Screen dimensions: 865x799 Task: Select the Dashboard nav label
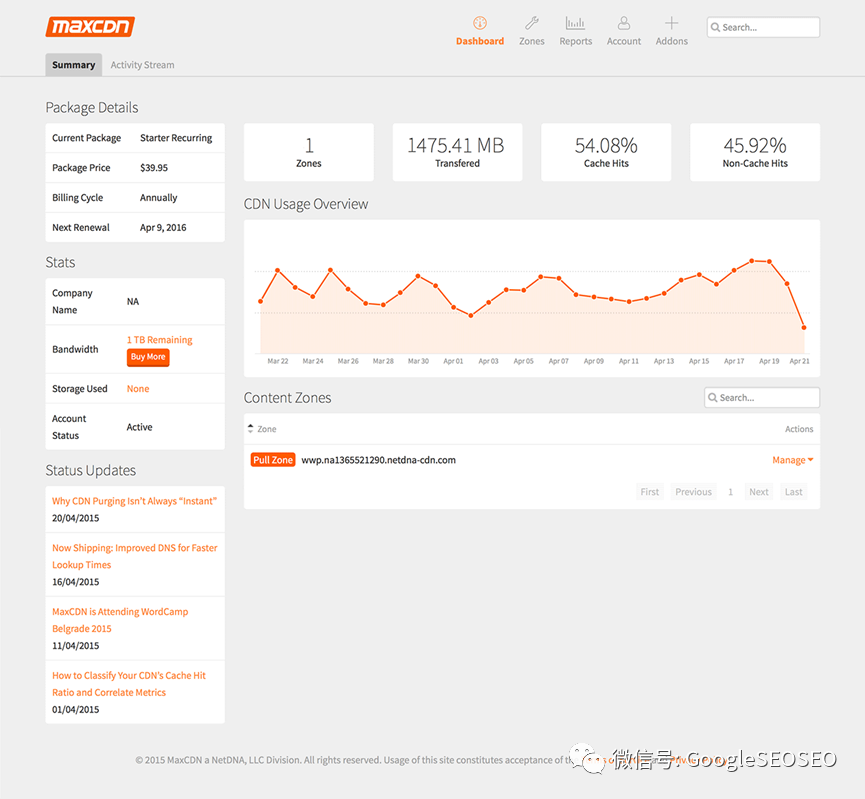point(480,41)
